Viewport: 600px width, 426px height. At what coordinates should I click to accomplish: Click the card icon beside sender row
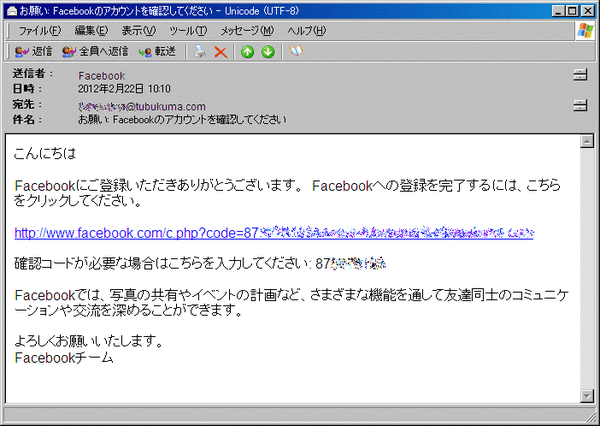click(x=580, y=75)
